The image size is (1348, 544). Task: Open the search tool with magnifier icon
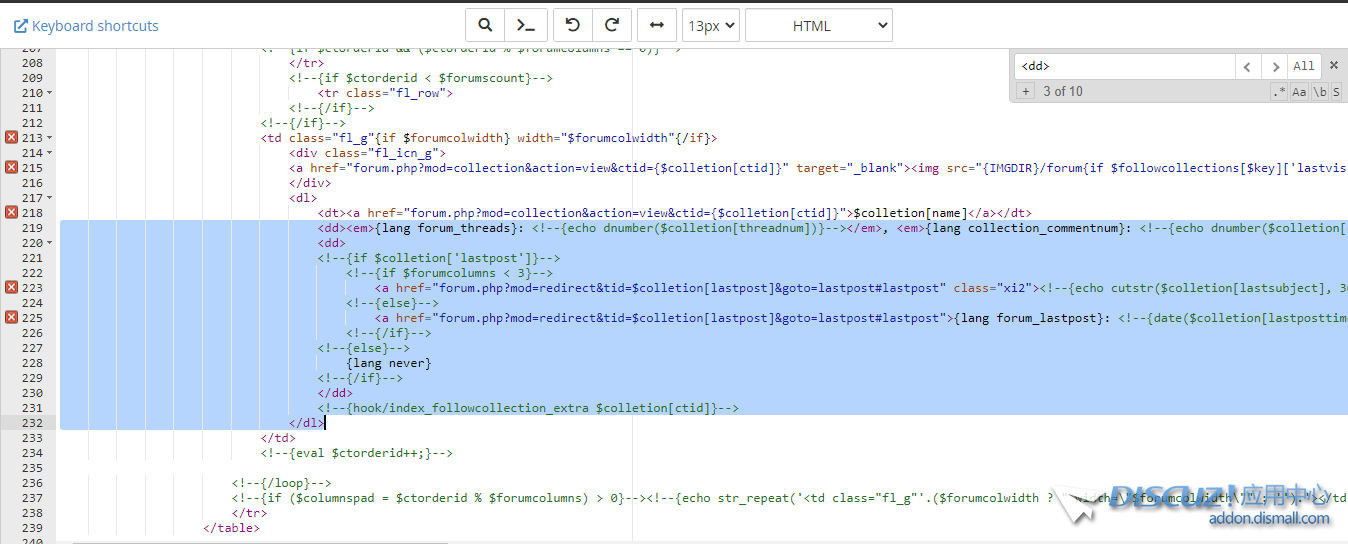click(485, 26)
